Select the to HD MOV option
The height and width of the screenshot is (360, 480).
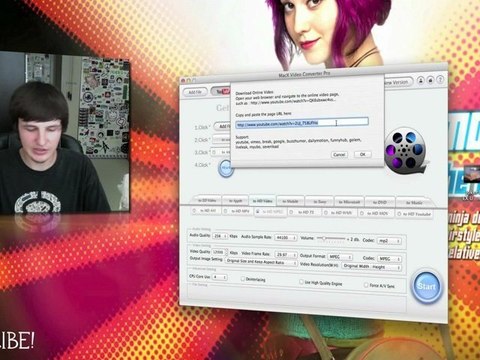376,213
